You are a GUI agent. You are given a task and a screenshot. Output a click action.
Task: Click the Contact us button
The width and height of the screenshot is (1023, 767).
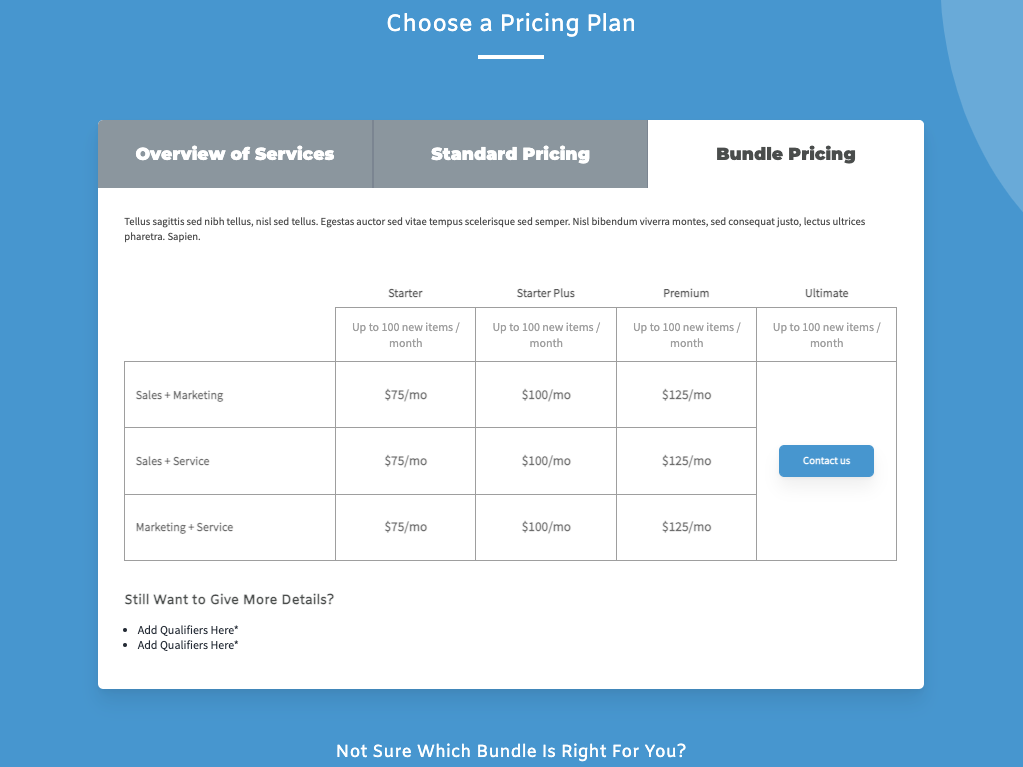(826, 461)
